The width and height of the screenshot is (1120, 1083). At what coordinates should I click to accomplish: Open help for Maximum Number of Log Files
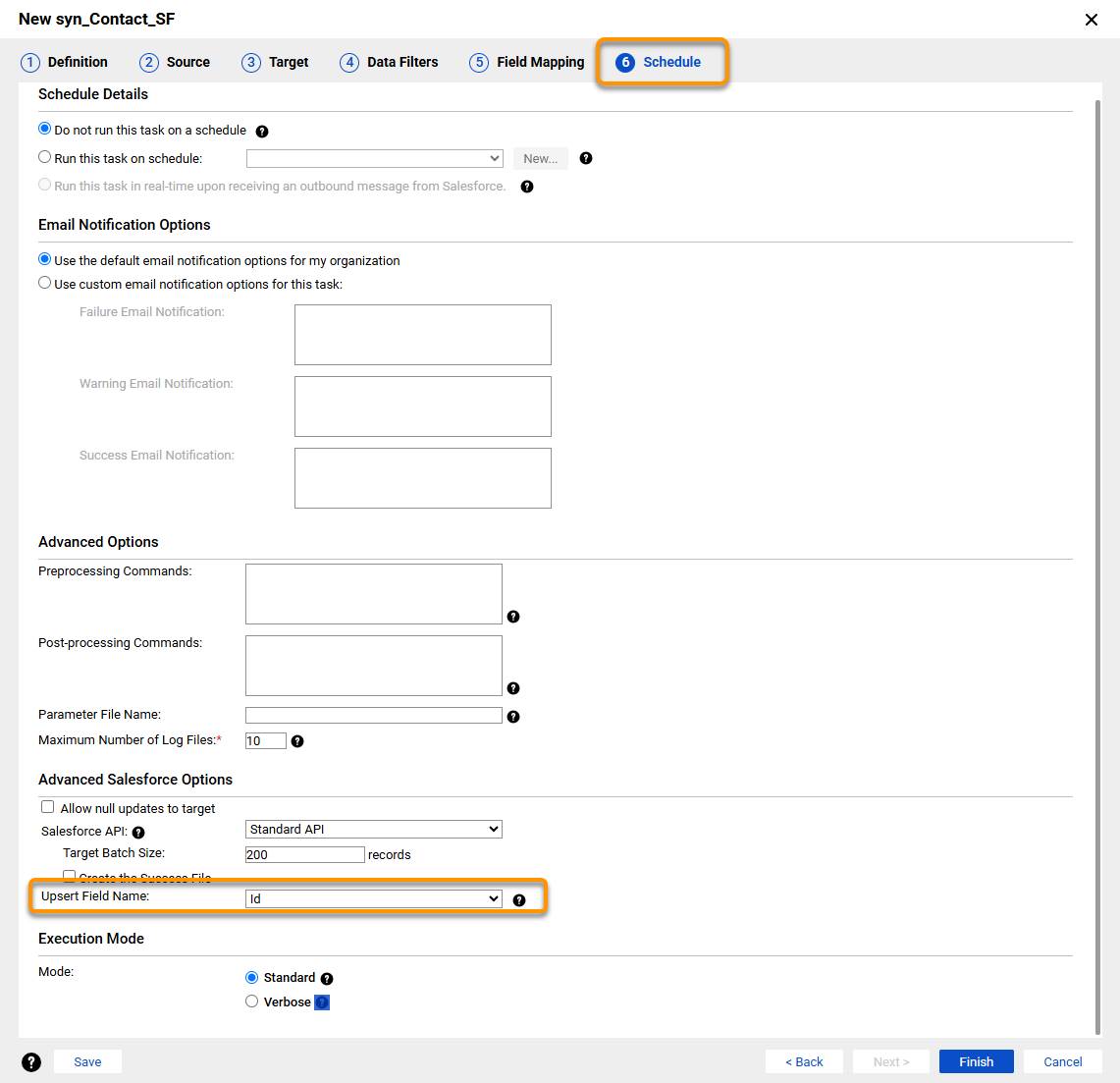pyautogui.click(x=297, y=741)
